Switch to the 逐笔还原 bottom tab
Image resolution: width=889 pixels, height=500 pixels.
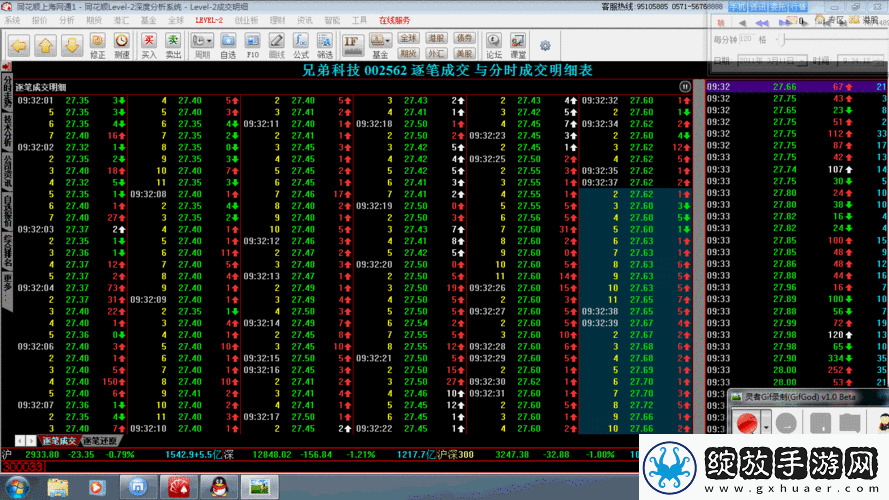[x=100, y=440]
